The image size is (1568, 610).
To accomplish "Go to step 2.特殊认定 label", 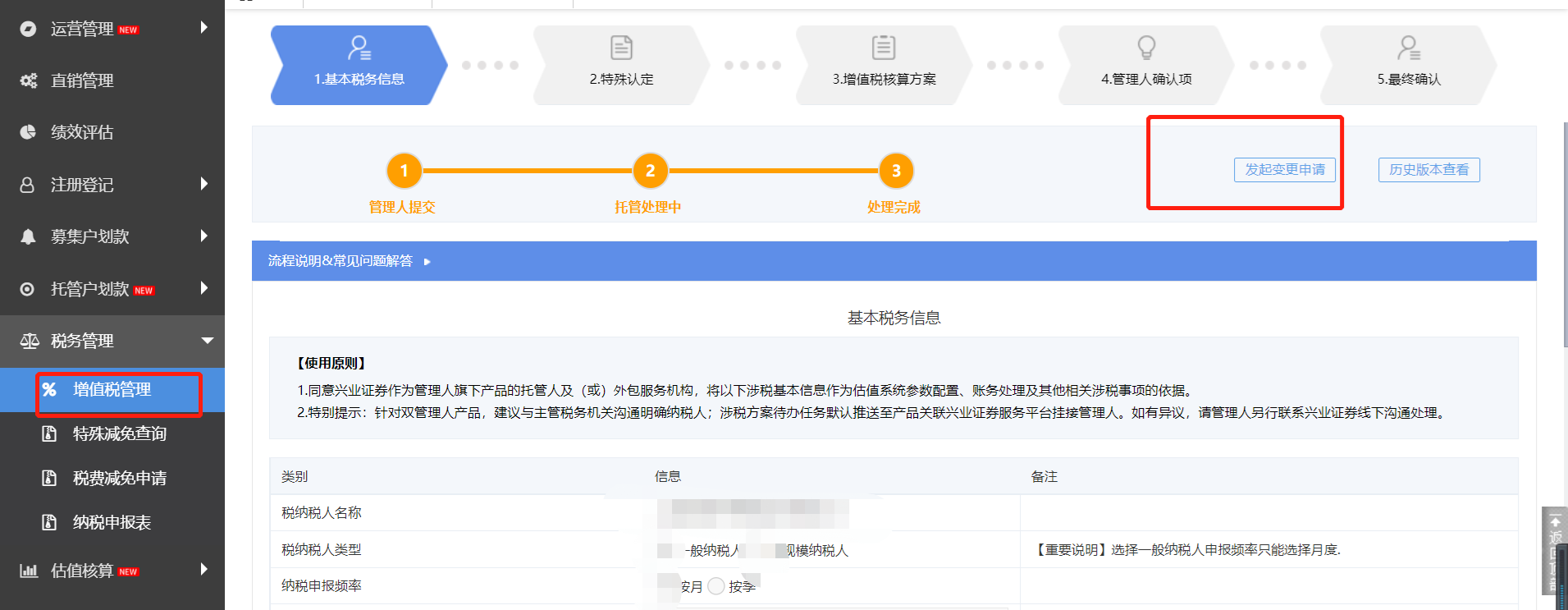I will coord(622,79).
